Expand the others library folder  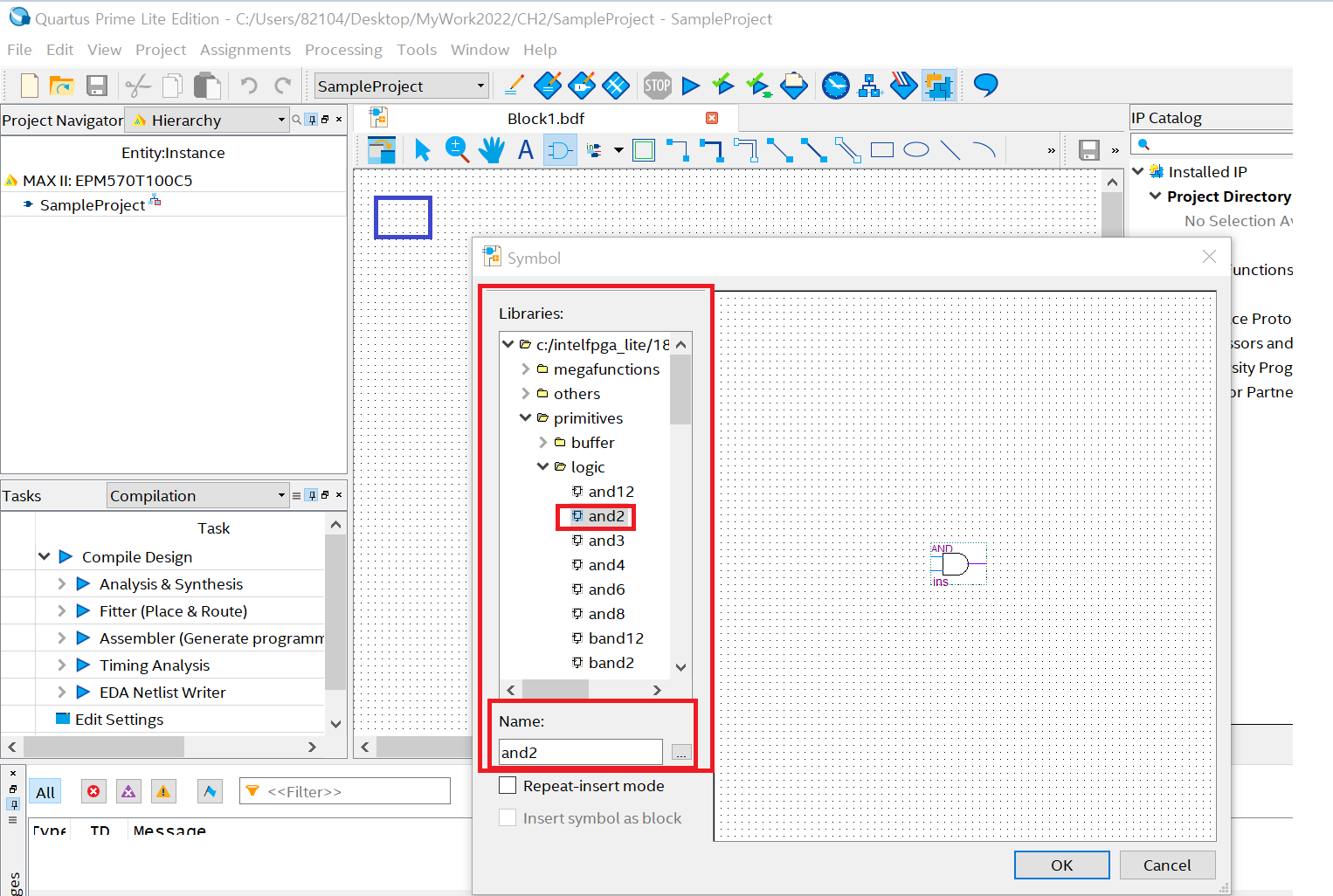[x=525, y=394]
